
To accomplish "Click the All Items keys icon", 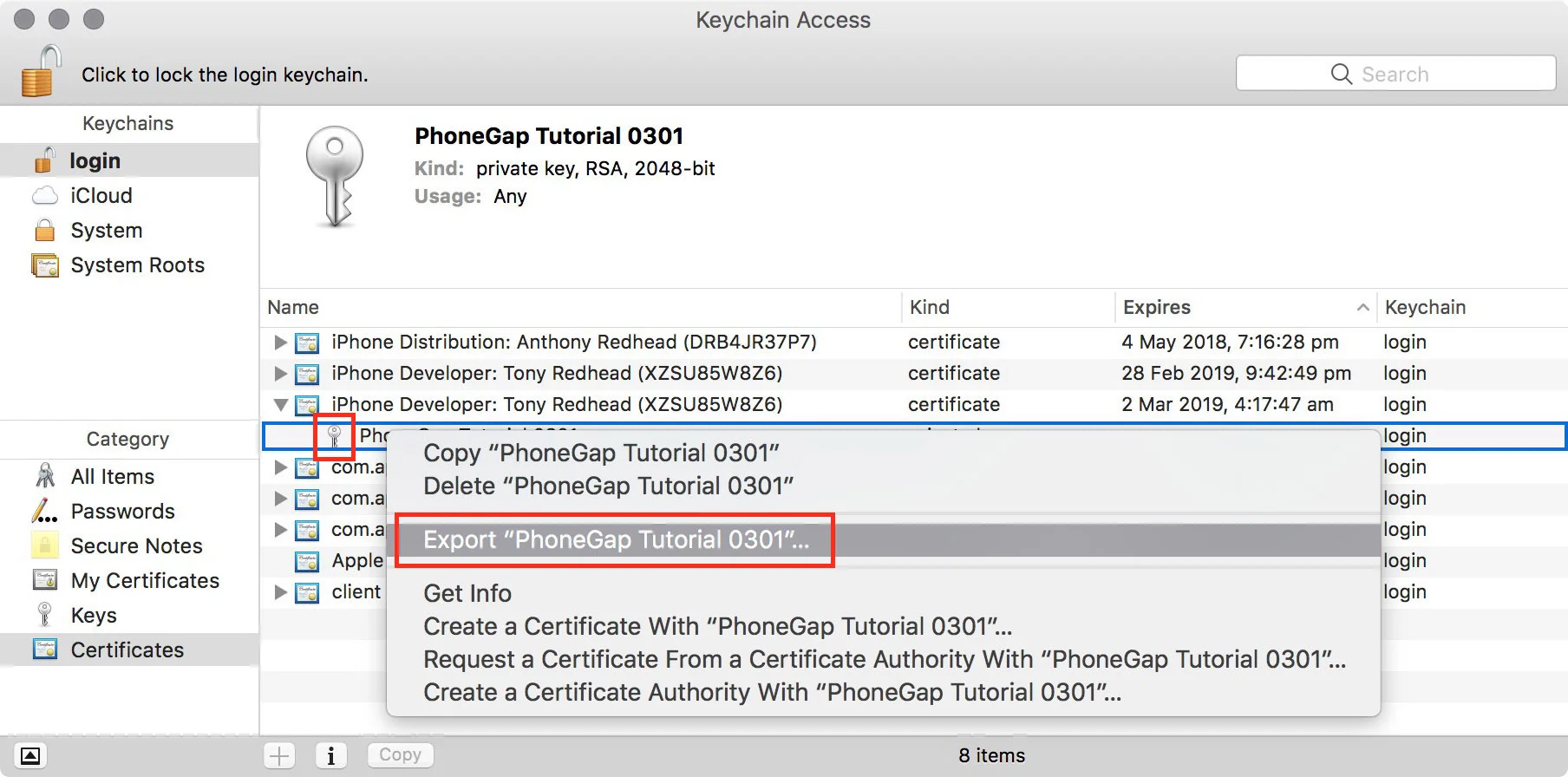I will click(45, 475).
